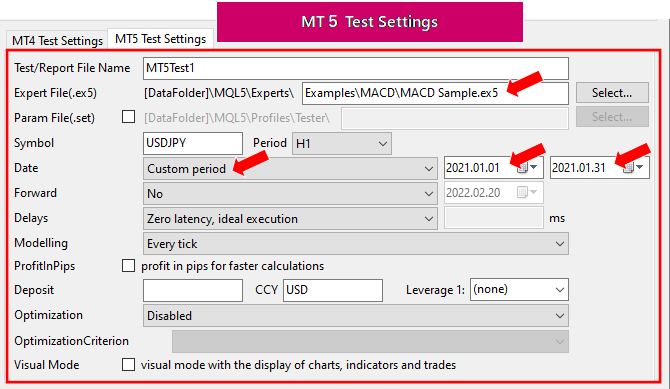Open the disabled forward date calendar 2022.02.20
The height and width of the screenshot is (389, 670).
click(x=527, y=192)
